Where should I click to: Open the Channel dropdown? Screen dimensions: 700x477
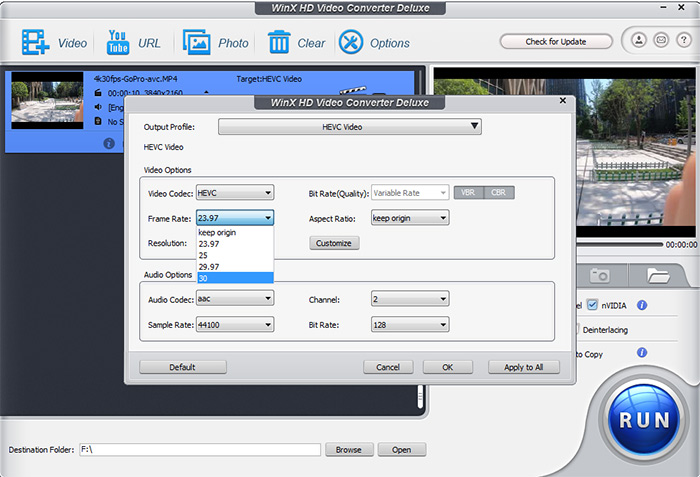(410, 299)
